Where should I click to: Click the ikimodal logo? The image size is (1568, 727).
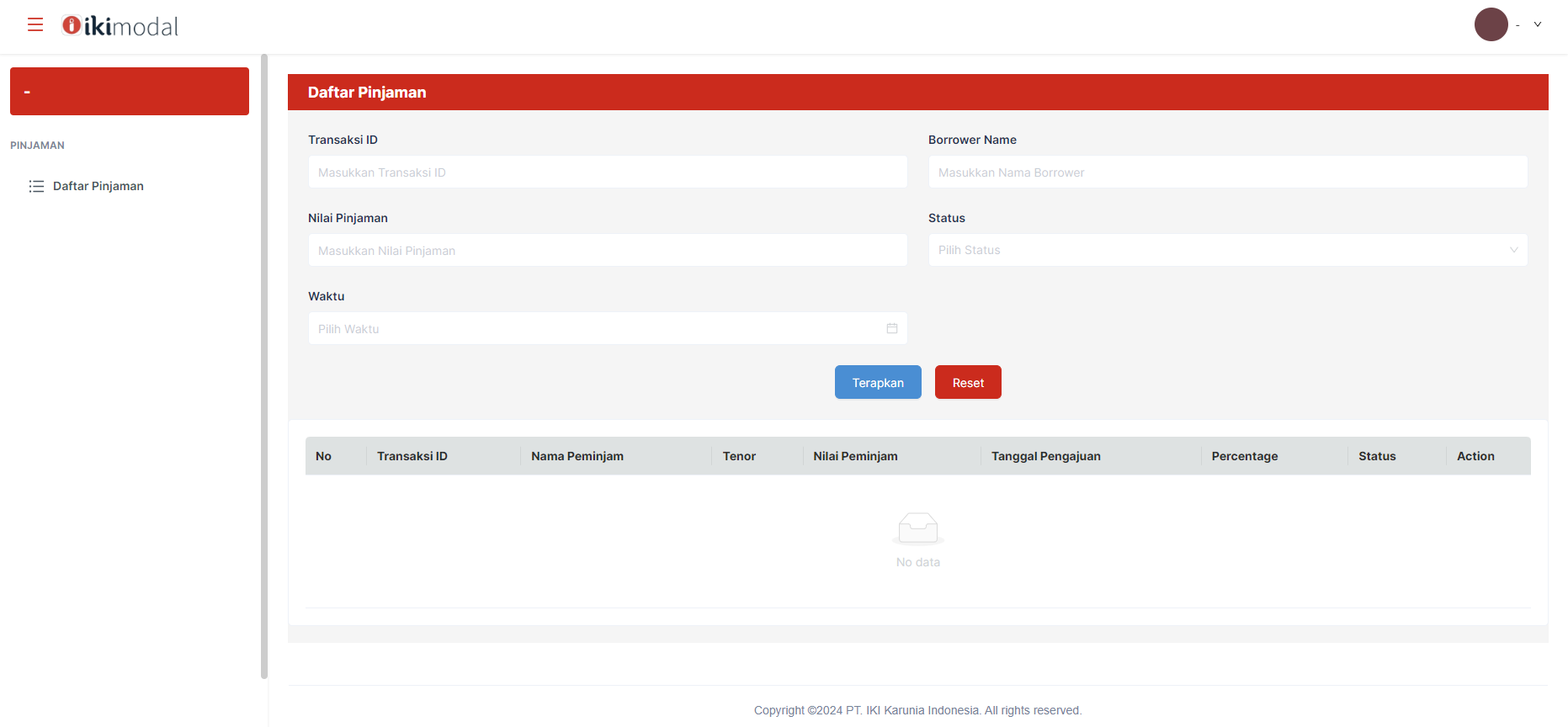coord(120,26)
